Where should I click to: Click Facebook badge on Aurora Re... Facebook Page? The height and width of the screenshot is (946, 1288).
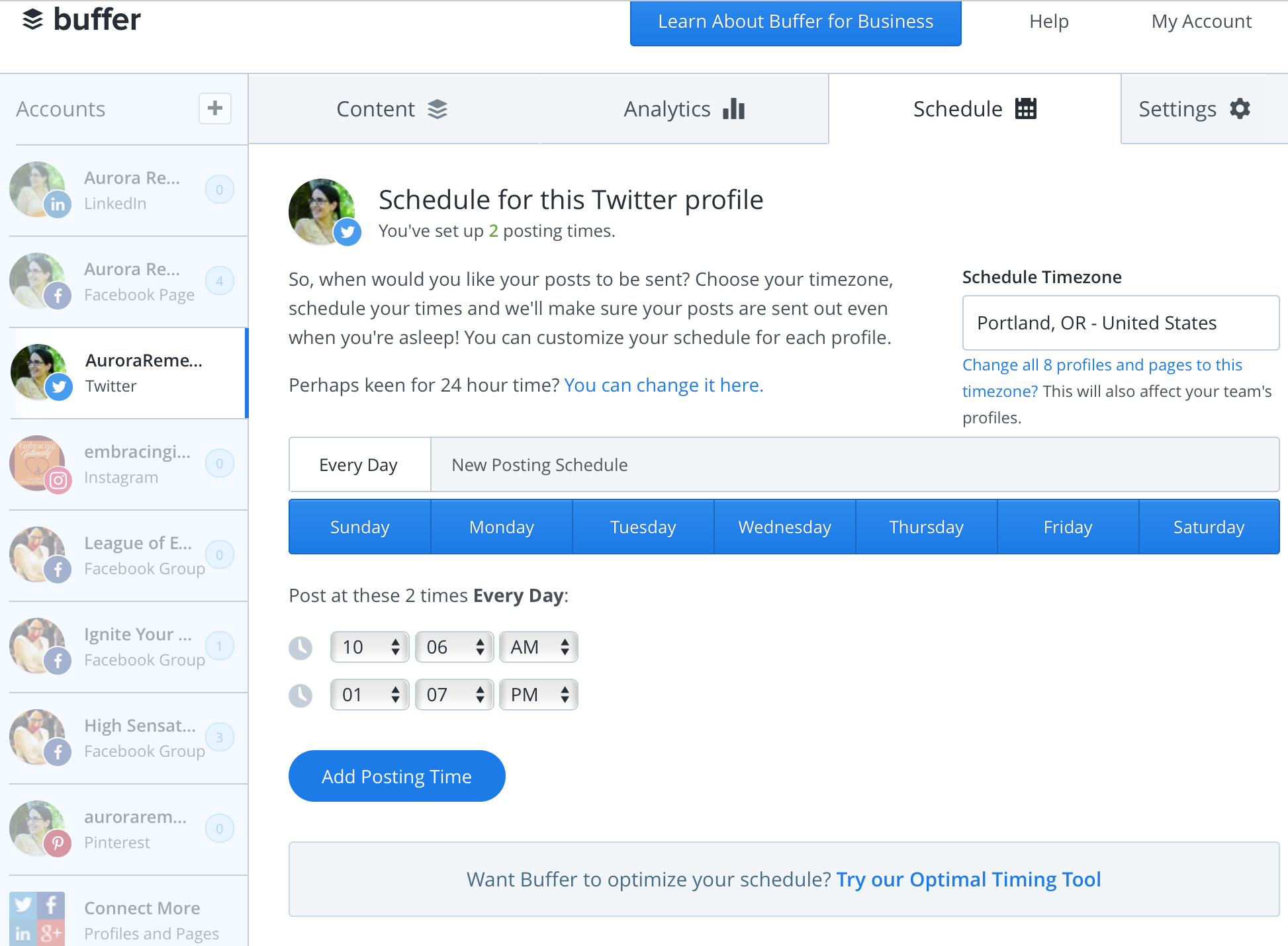(58, 296)
